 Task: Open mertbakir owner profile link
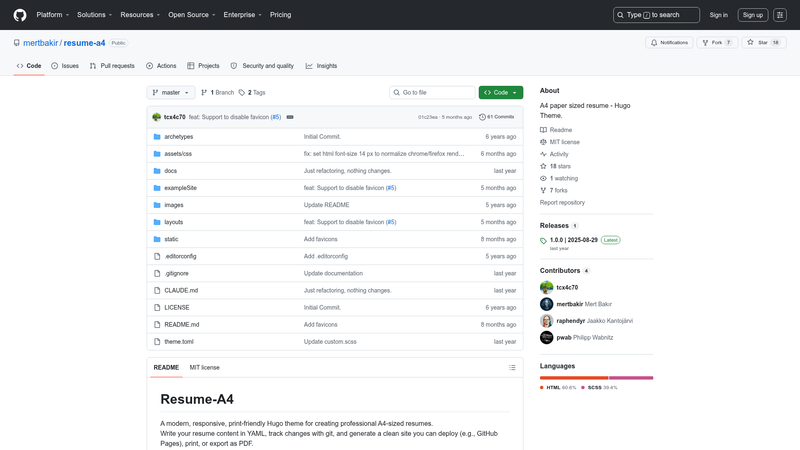tap(40, 43)
